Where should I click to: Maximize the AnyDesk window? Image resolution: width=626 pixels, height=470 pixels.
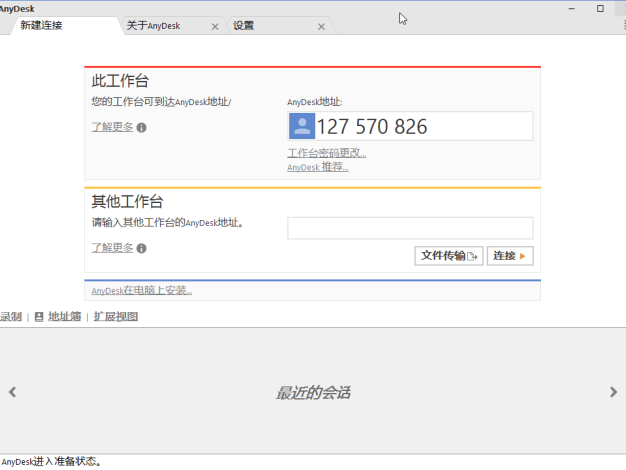(600, 8)
